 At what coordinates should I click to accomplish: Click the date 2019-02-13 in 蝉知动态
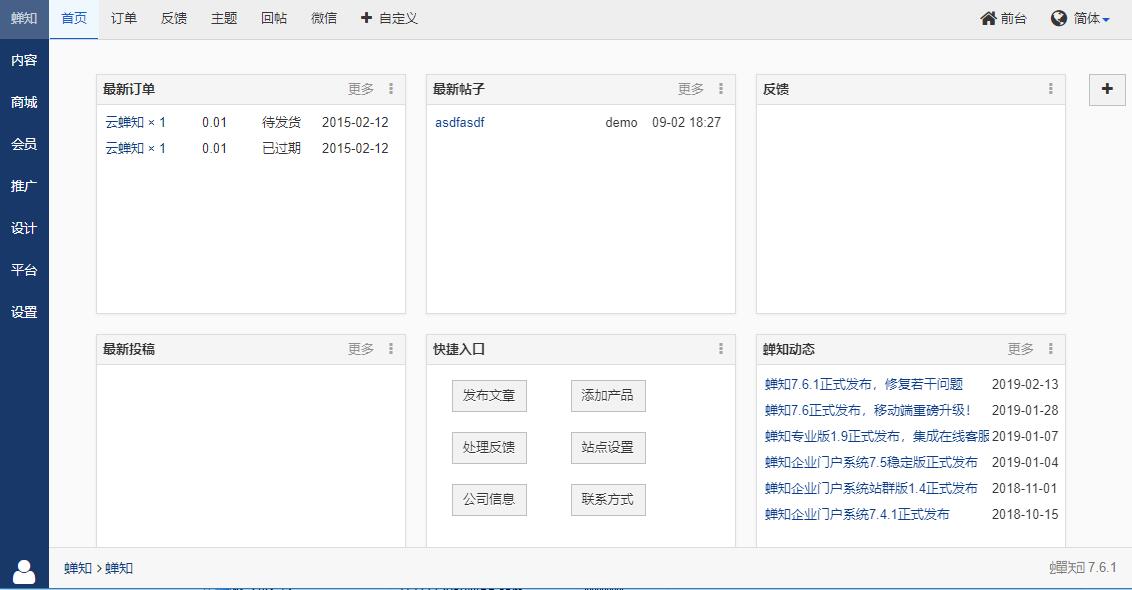coord(1025,384)
